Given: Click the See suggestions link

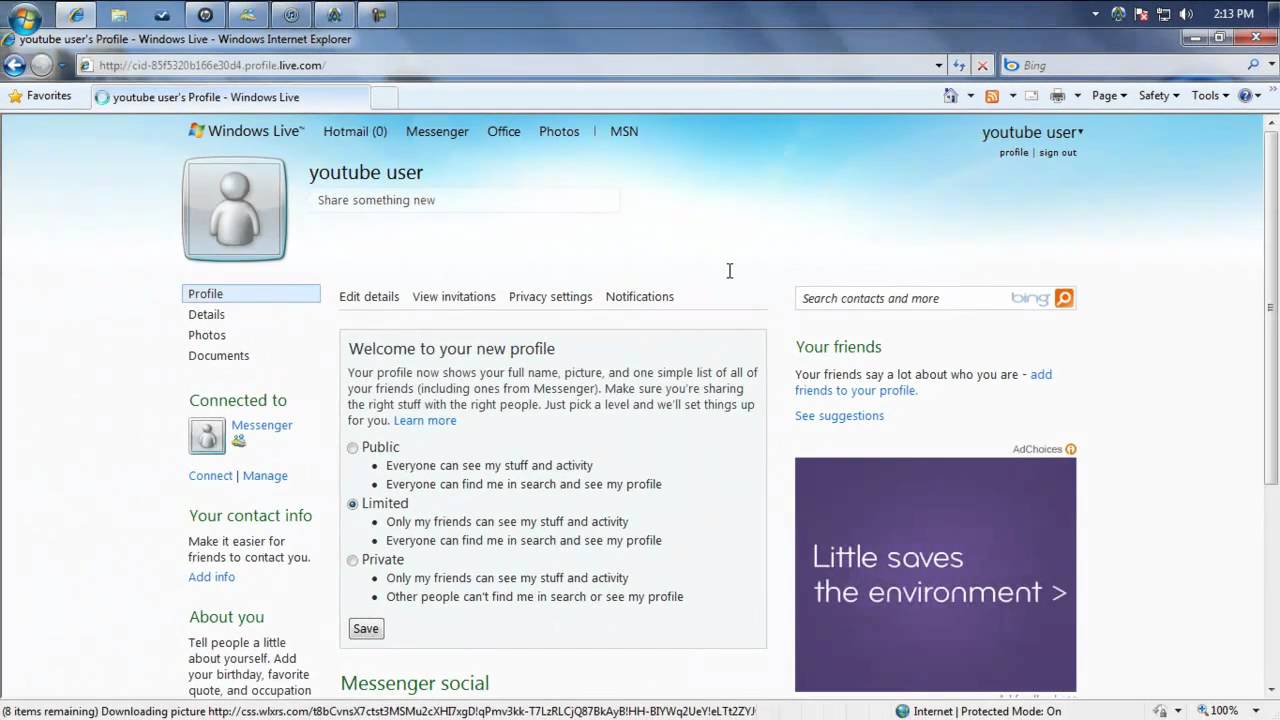Looking at the screenshot, I should pos(839,416).
